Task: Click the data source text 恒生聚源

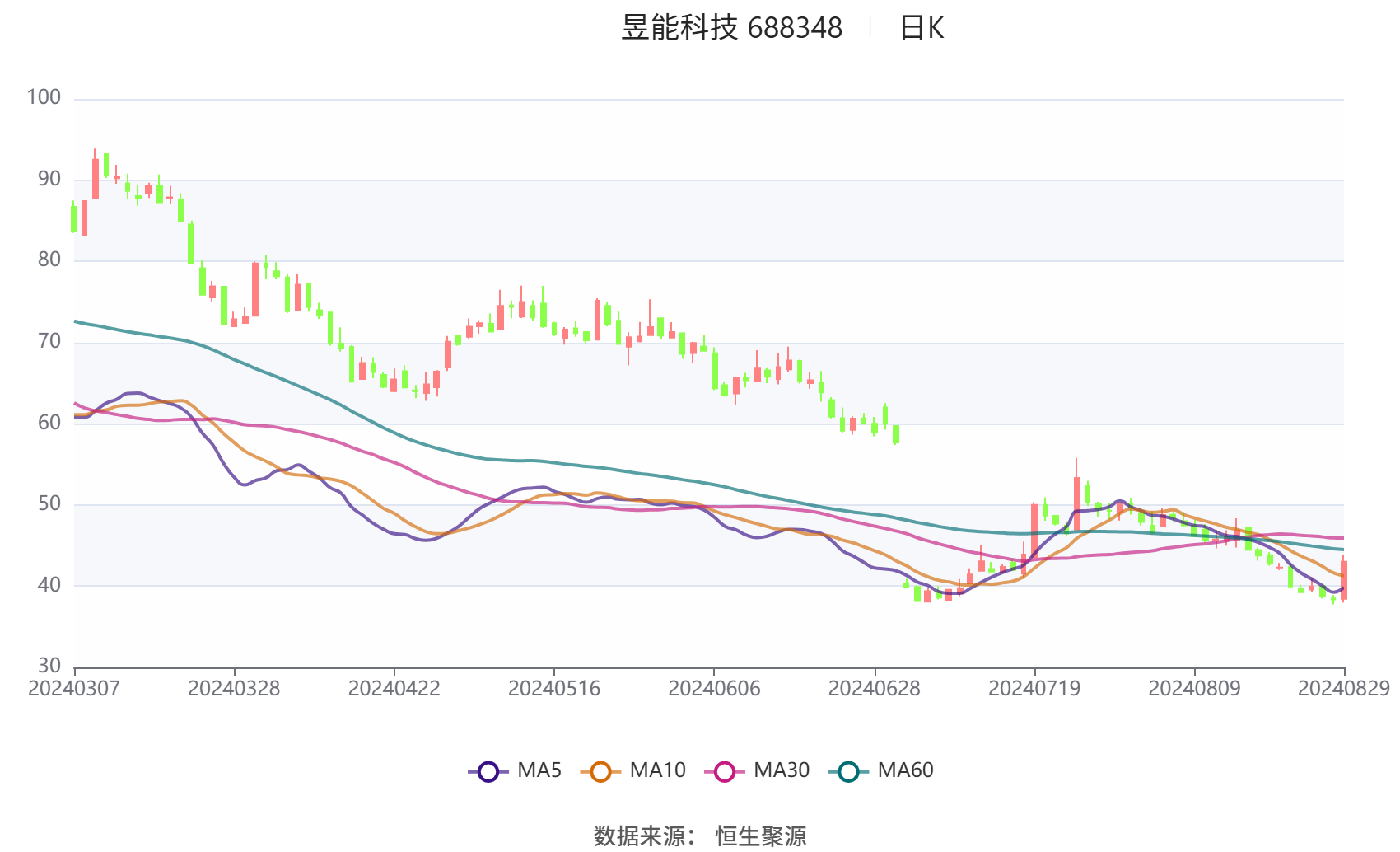Action: tap(761, 836)
